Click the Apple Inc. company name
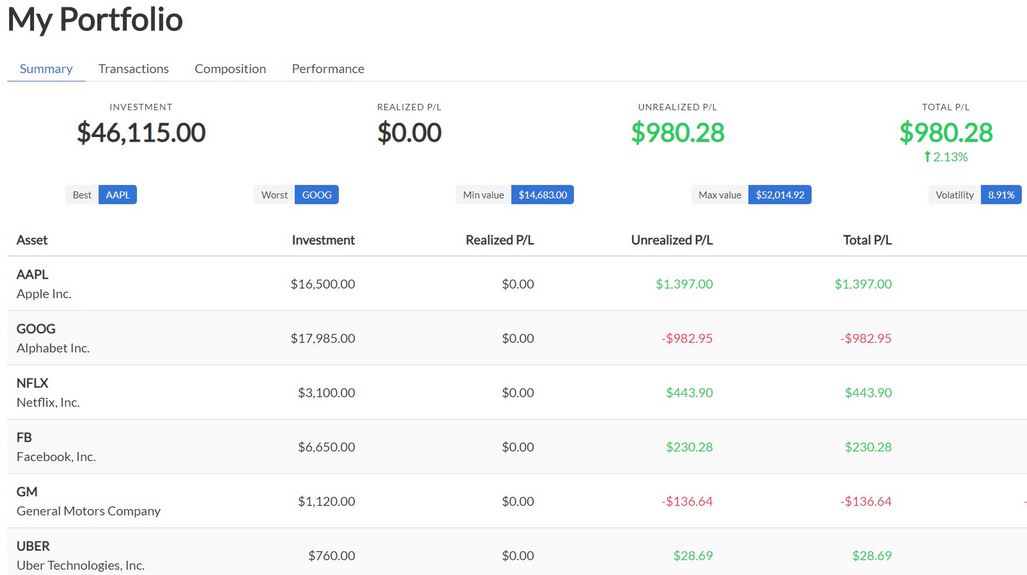This screenshot has width=1027, height=575. click(x=44, y=294)
